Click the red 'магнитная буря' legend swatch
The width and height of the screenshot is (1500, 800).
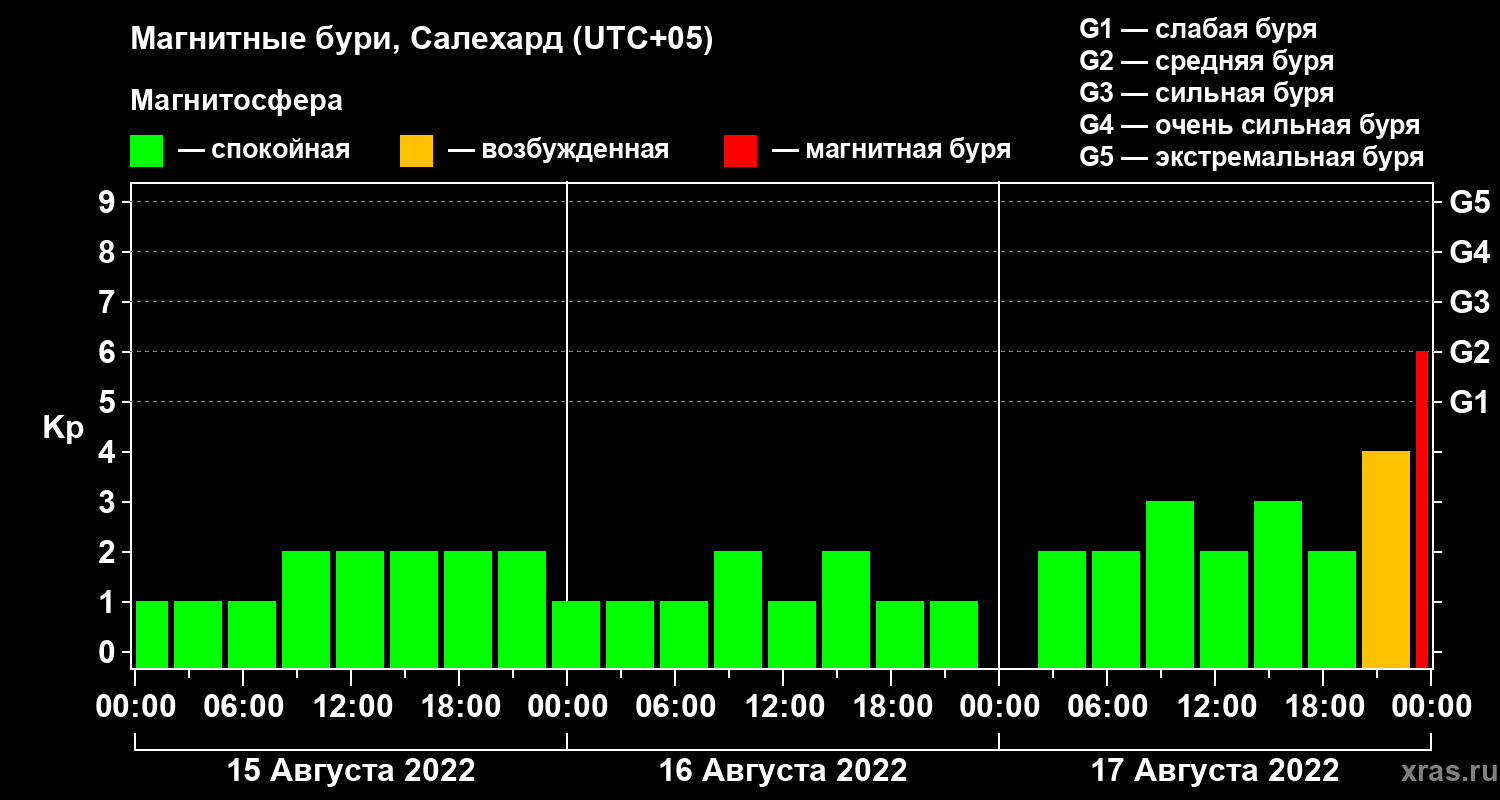point(740,151)
